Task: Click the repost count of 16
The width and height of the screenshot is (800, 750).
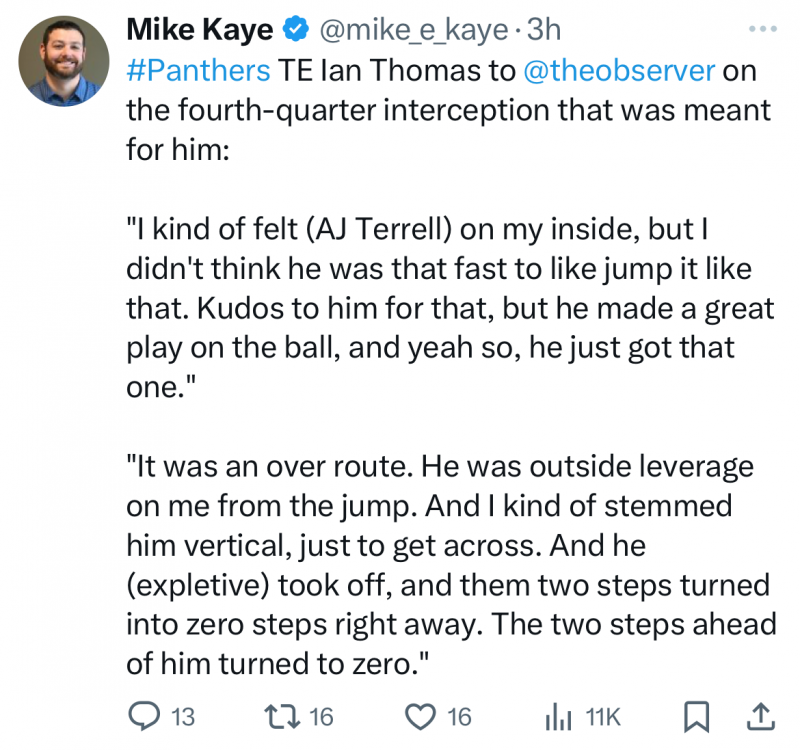Action: click(321, 717)
